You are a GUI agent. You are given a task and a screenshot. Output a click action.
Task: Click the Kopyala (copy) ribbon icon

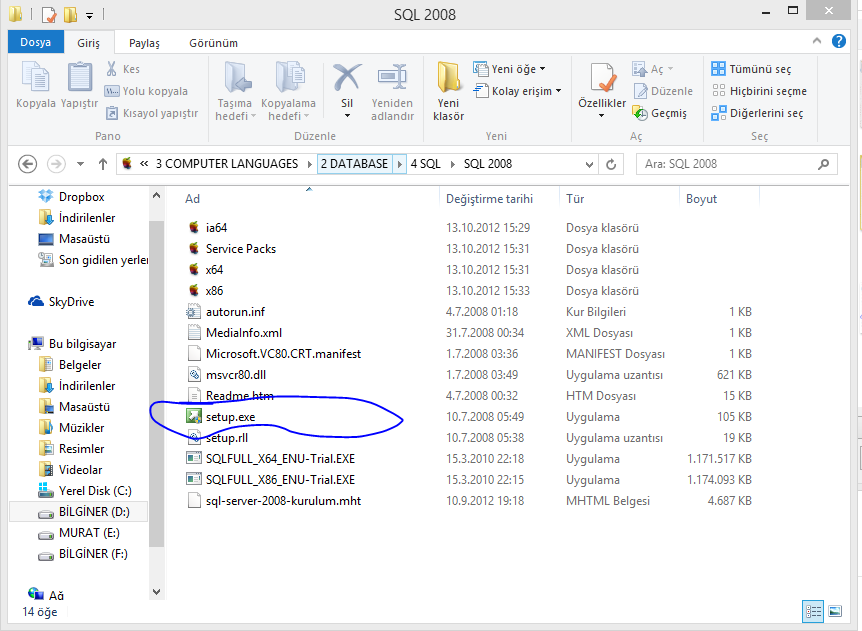point(35,77)
